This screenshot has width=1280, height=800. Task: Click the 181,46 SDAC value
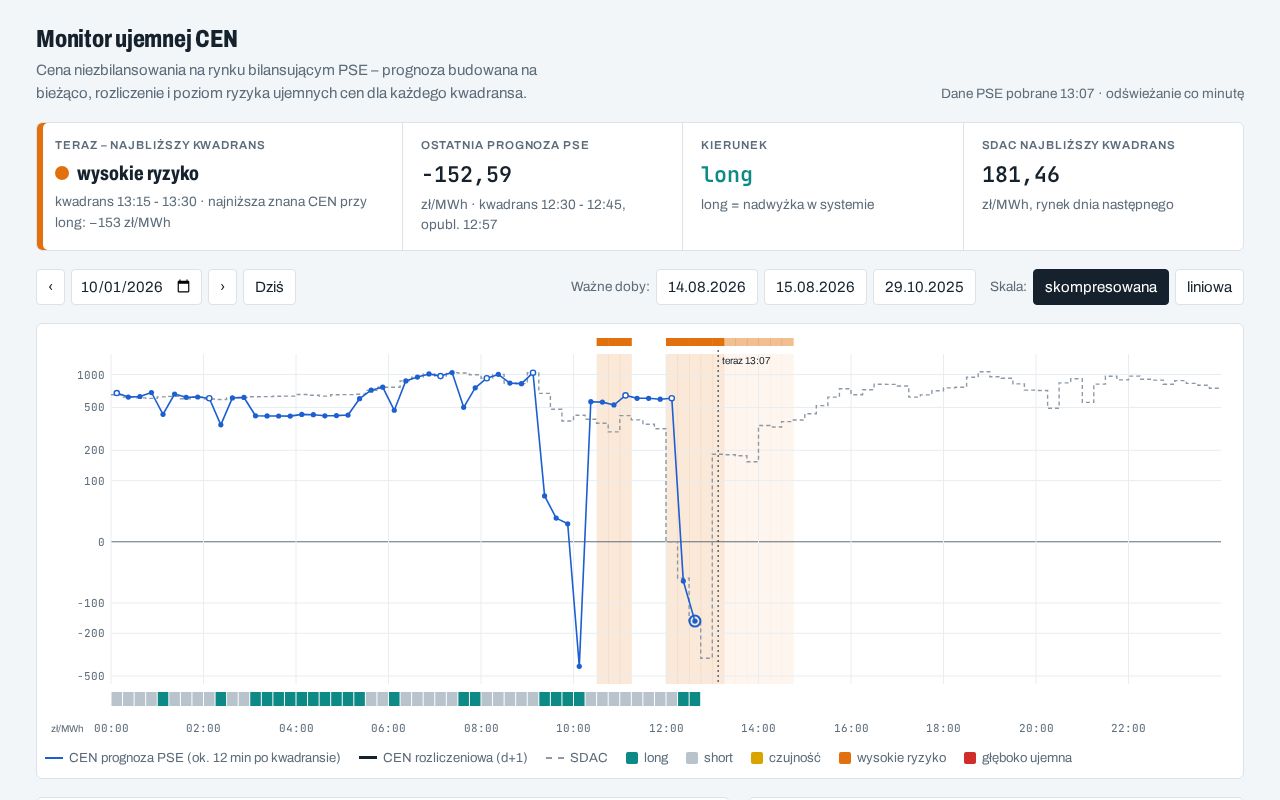coord(1021,175)
